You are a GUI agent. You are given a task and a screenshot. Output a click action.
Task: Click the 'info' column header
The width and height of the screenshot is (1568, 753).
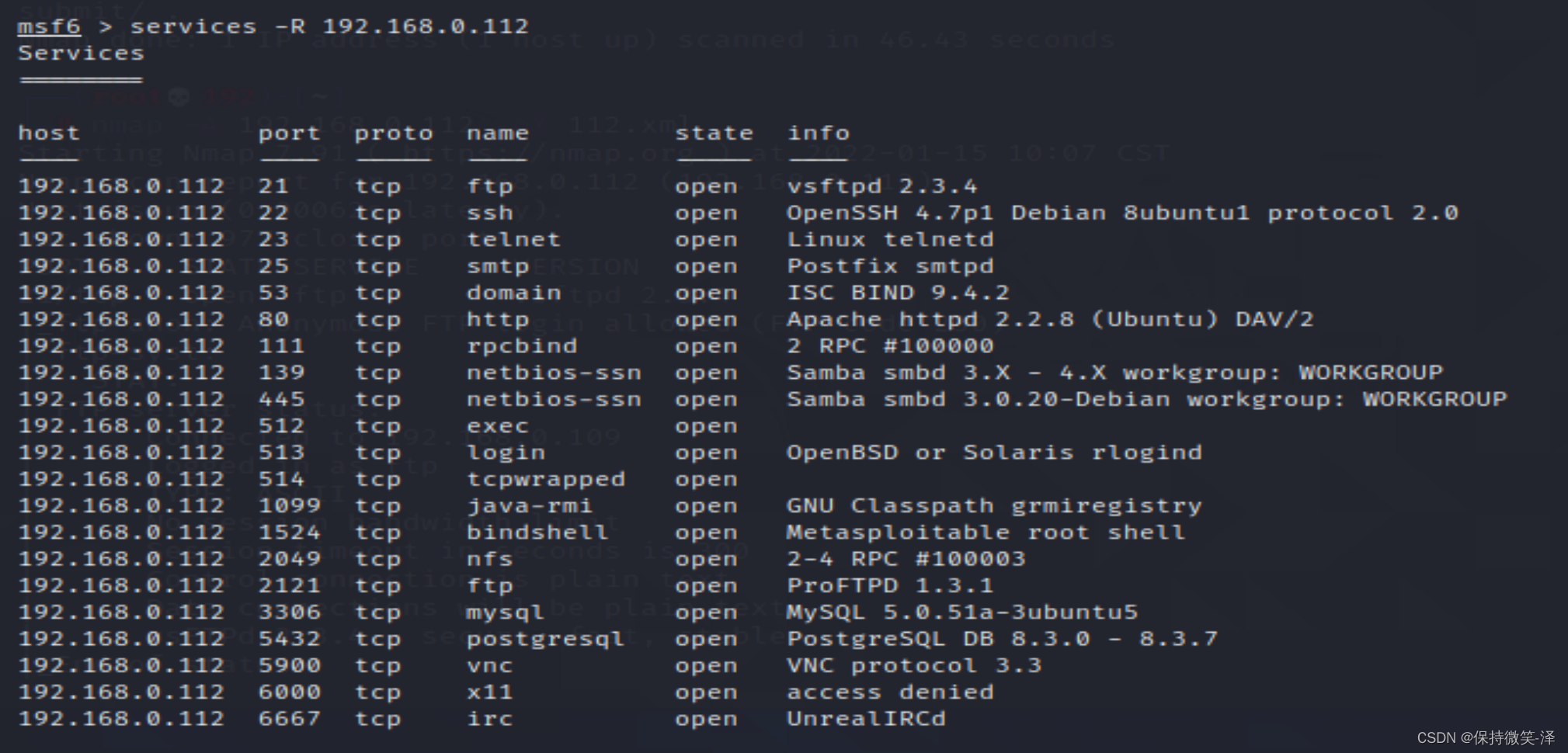click(x=818, y=133)
